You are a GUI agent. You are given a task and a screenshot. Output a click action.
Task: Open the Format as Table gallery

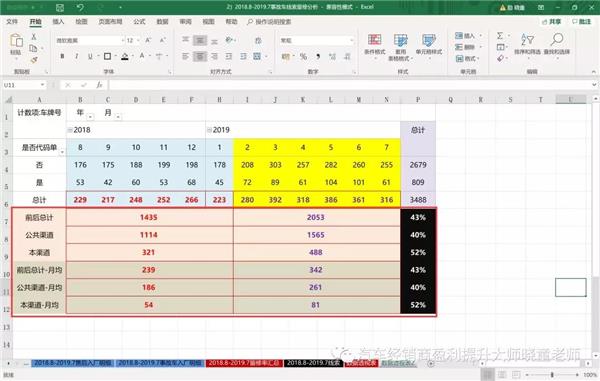[401, 47]
